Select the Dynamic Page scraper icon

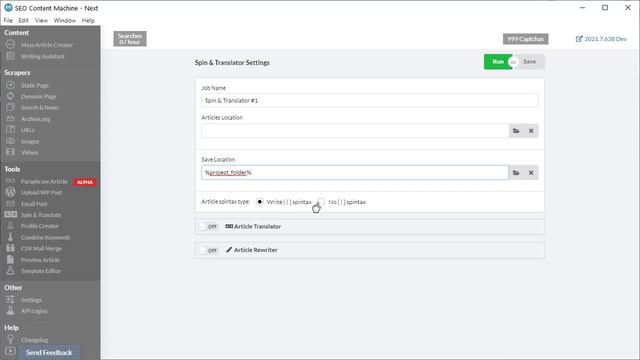10,96
